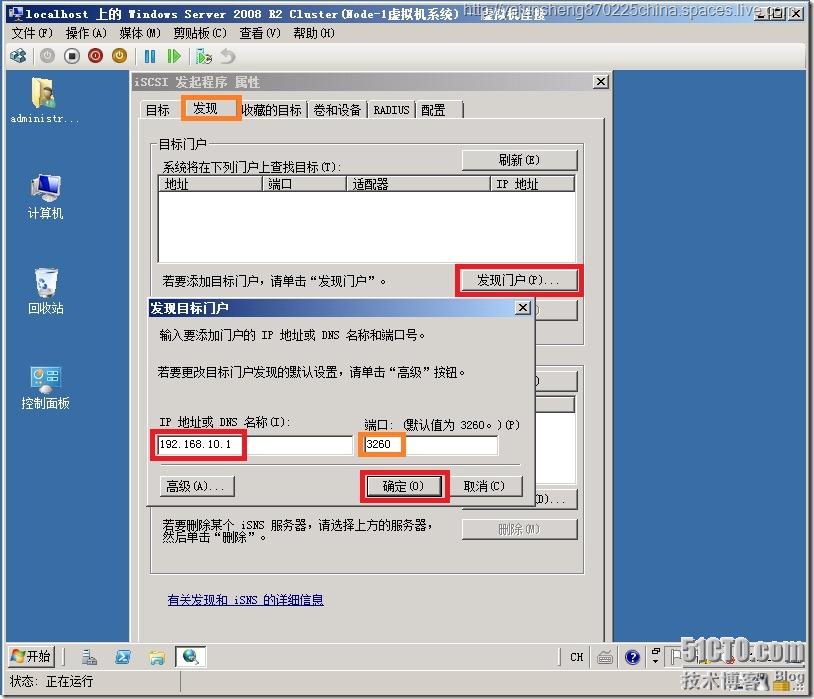Viewport: 814px width, 699px height.
Task: Select the 计算机 desktop icon
Action: [45, 197]
